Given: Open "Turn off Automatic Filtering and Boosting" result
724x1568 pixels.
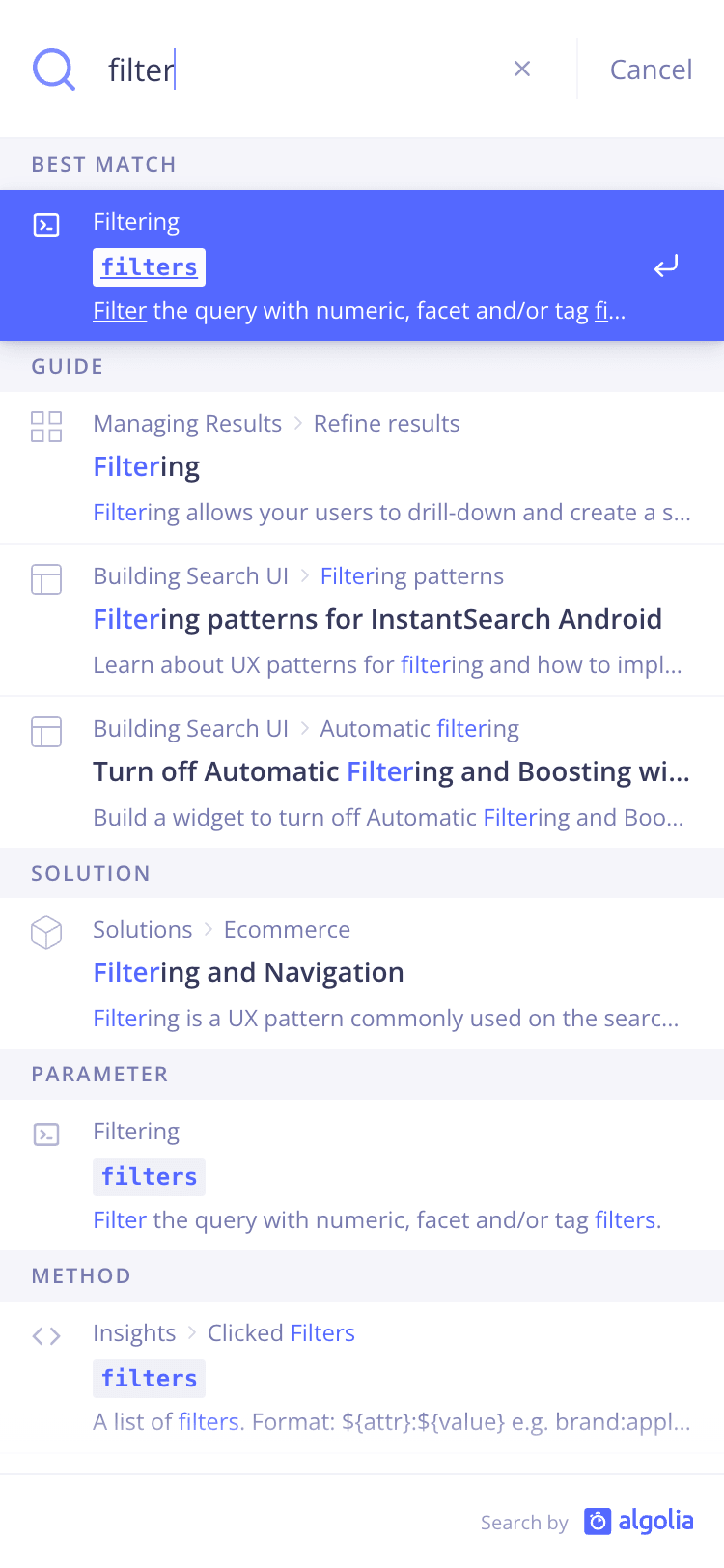Looking at the screenshot, I should 391,771.
